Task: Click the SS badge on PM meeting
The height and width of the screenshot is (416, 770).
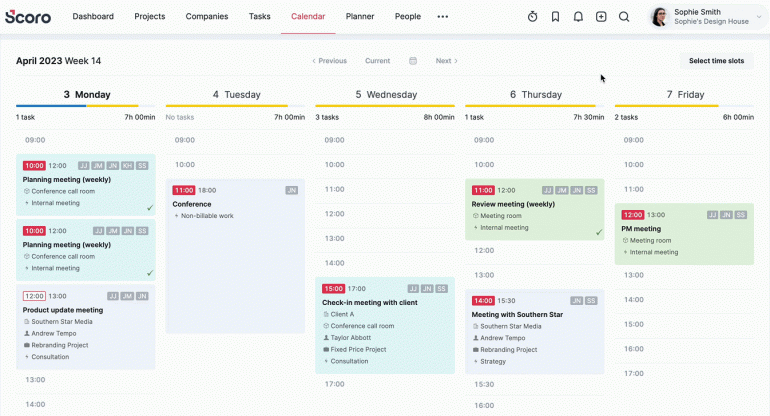Action: pyautogui.click(x=741, y=215)
